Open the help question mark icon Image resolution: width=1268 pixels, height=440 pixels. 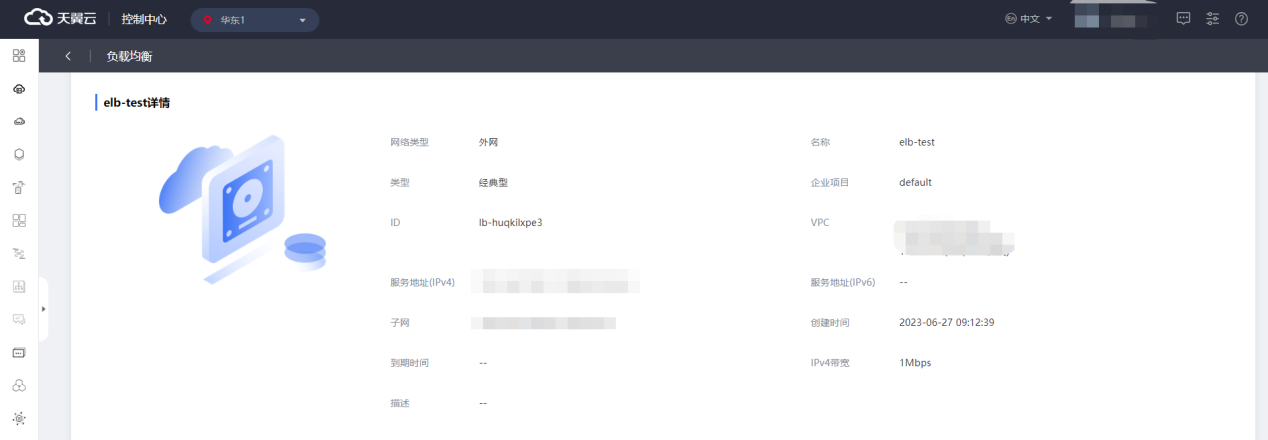1242,19
